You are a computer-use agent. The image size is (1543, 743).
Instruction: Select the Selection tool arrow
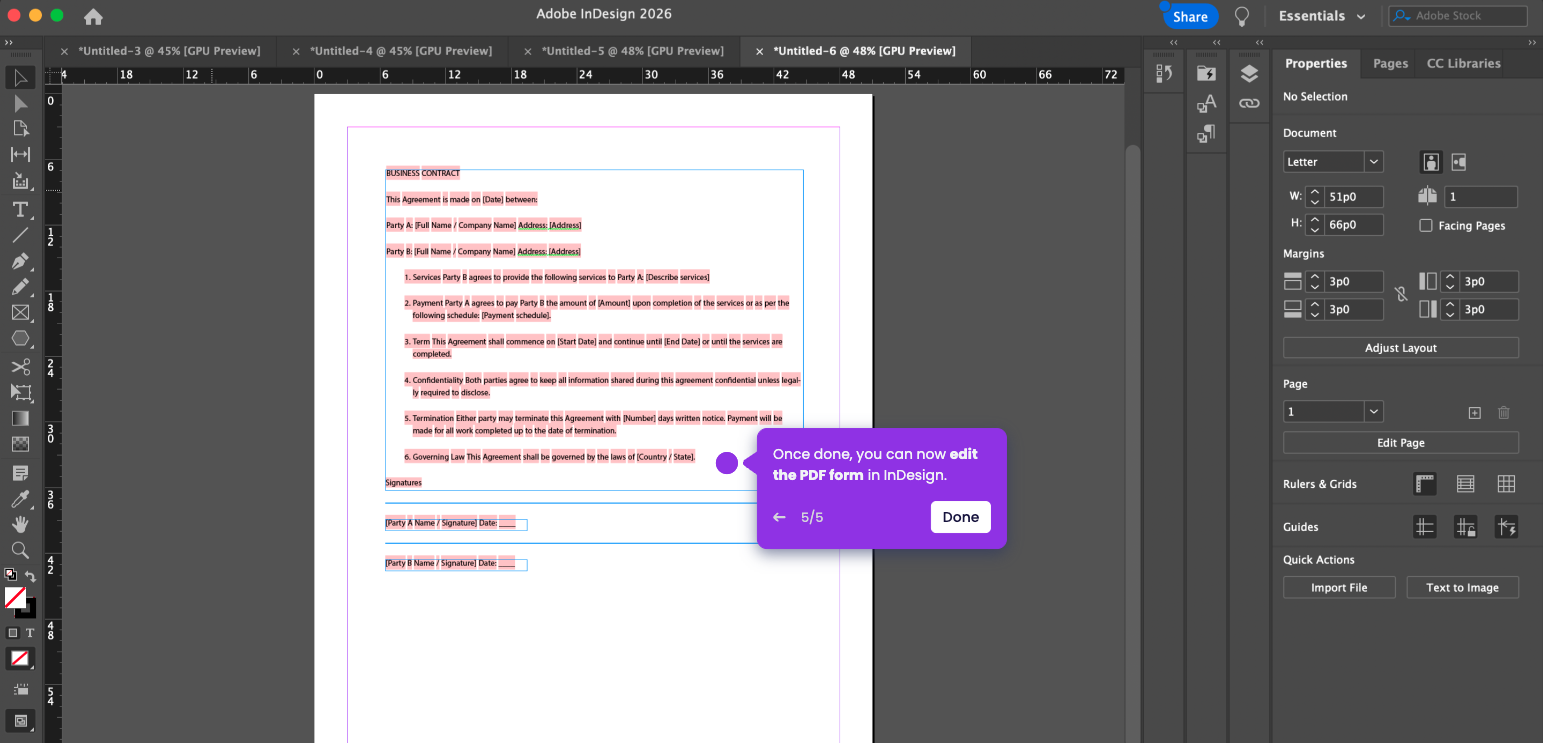tap(20, 78)
